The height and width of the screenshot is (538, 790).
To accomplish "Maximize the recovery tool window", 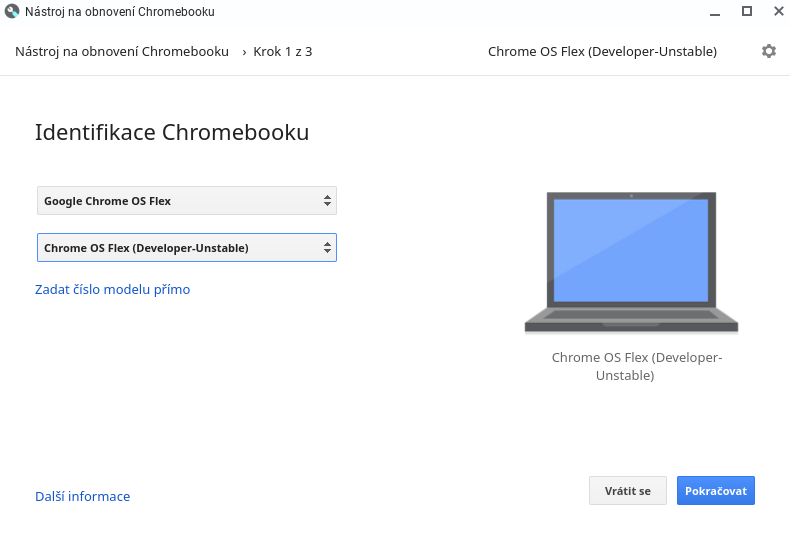I will [x=747, y=11].
